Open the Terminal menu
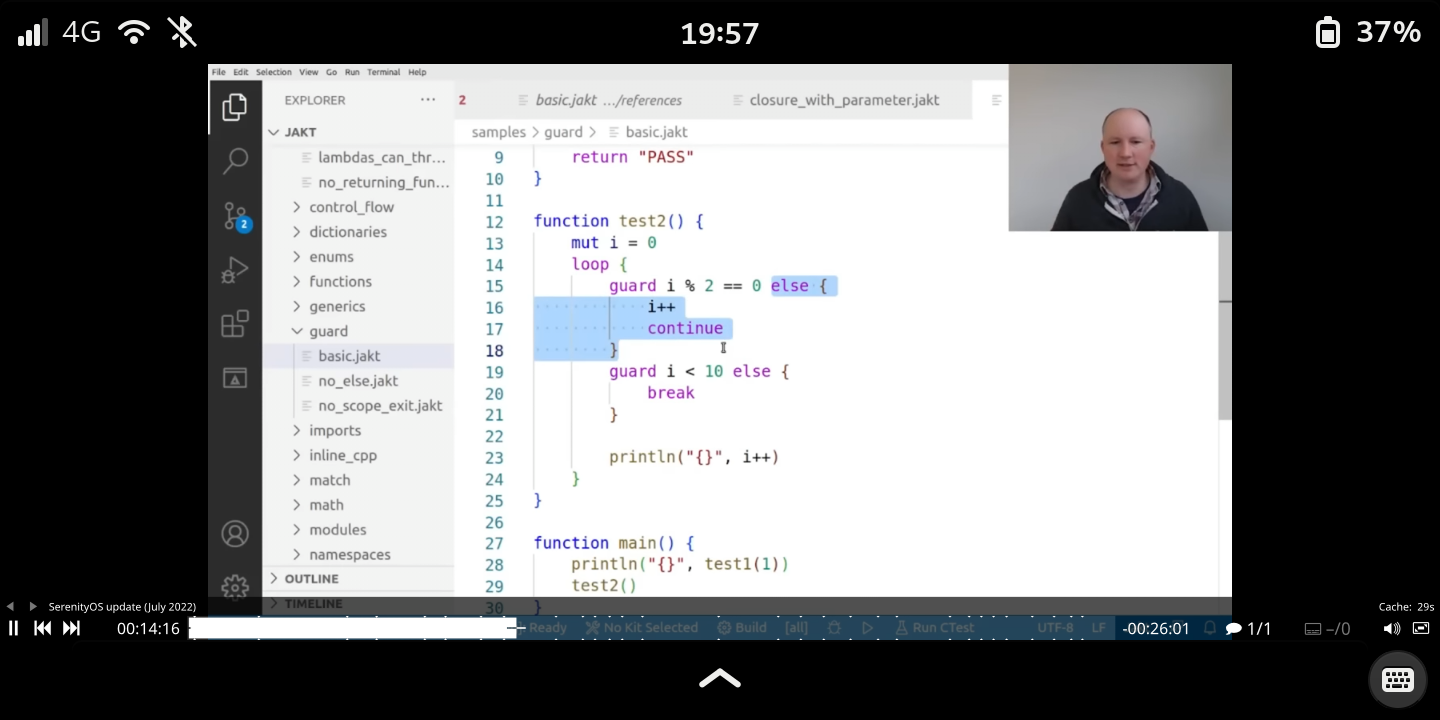 pos(383,72)
